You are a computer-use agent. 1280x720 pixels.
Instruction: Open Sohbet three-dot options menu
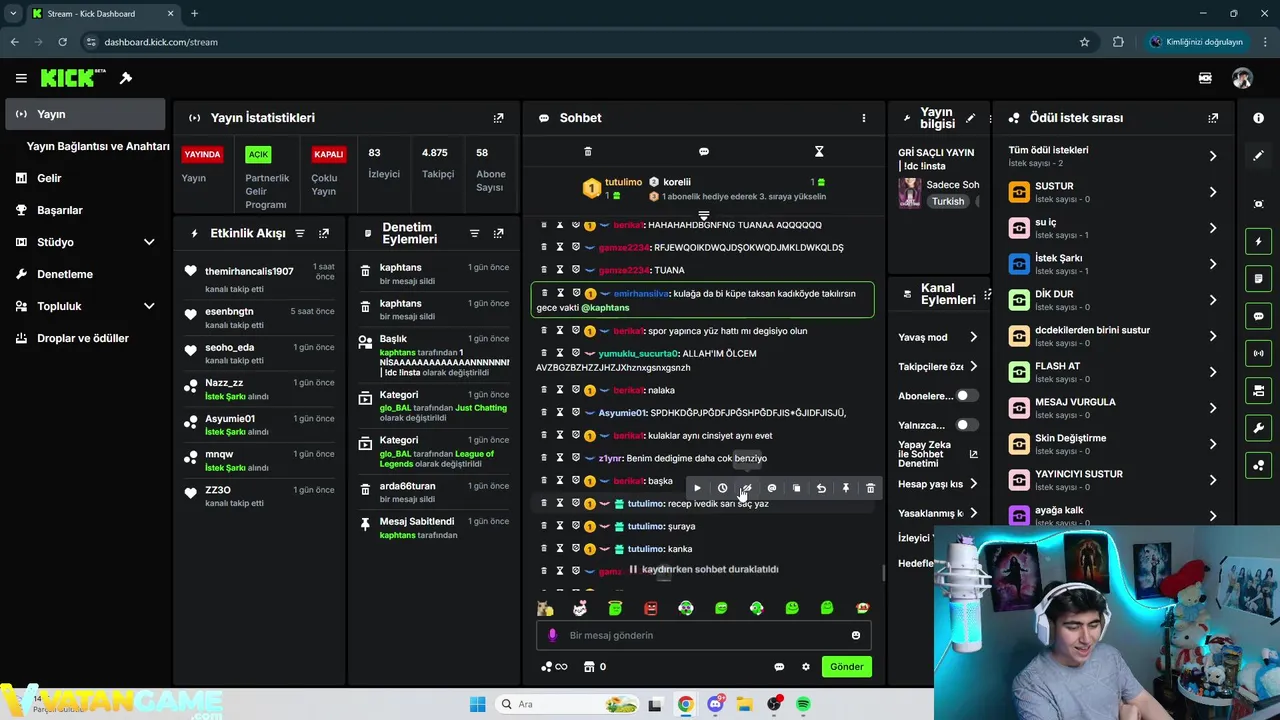(x=864, y=118)
